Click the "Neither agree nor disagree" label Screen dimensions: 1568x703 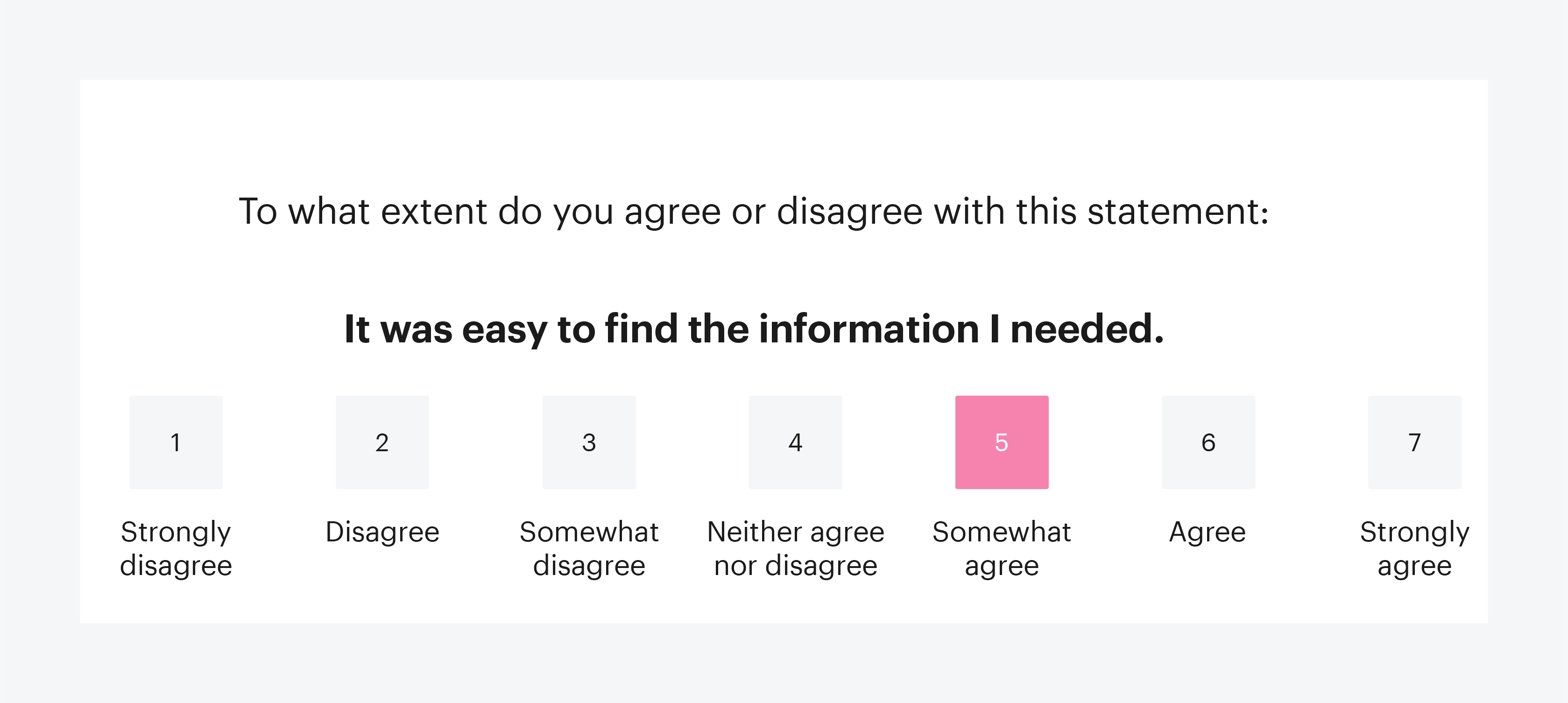click(795, 548)
